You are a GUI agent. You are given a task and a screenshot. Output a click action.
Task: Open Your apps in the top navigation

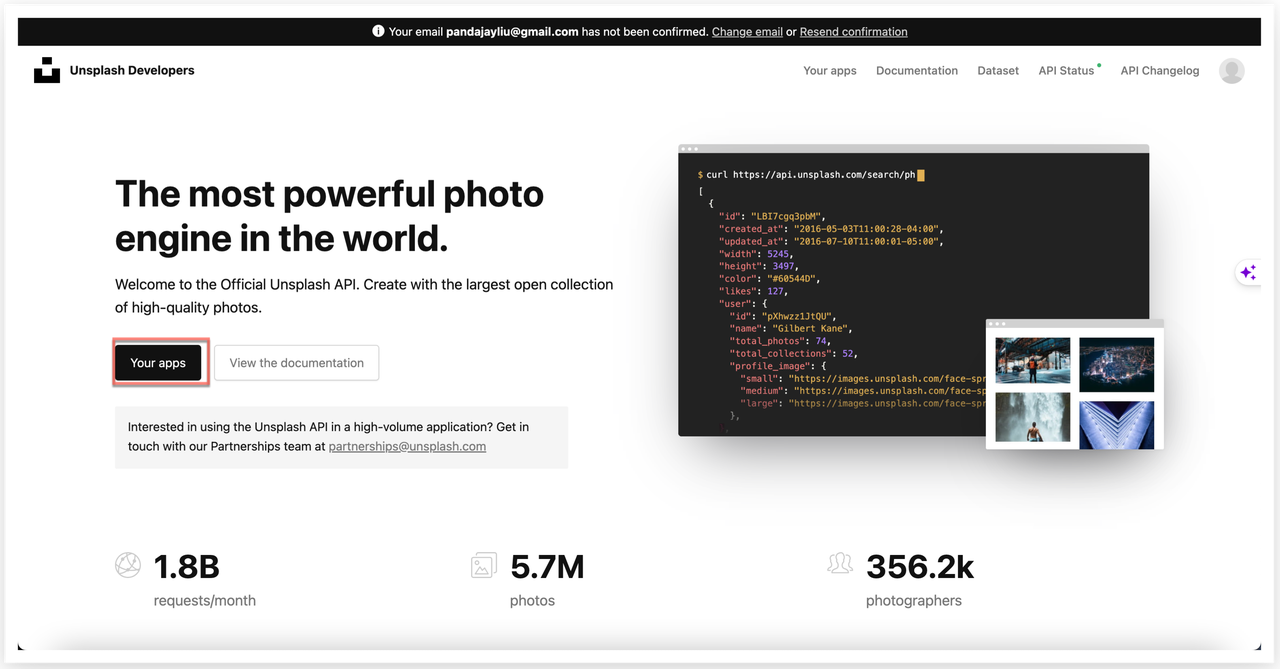pyautogui.click(x=830, y=71)
